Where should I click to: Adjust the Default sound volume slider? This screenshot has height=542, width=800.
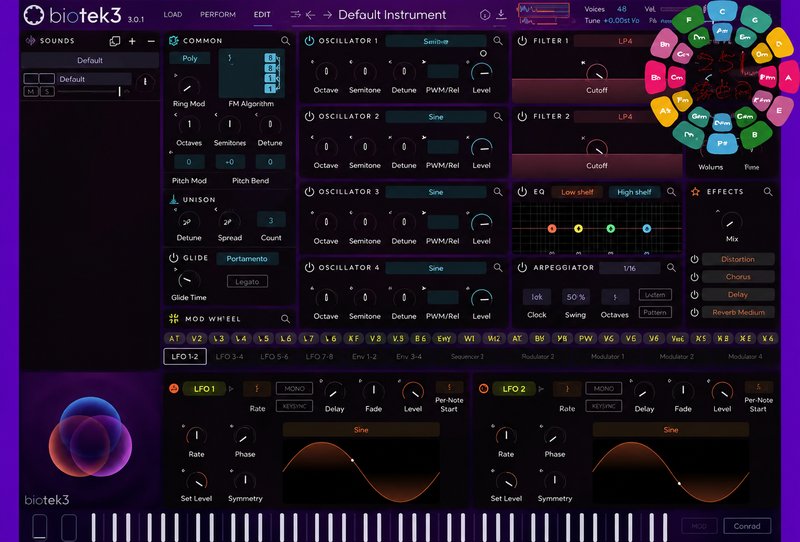[91, 91]
